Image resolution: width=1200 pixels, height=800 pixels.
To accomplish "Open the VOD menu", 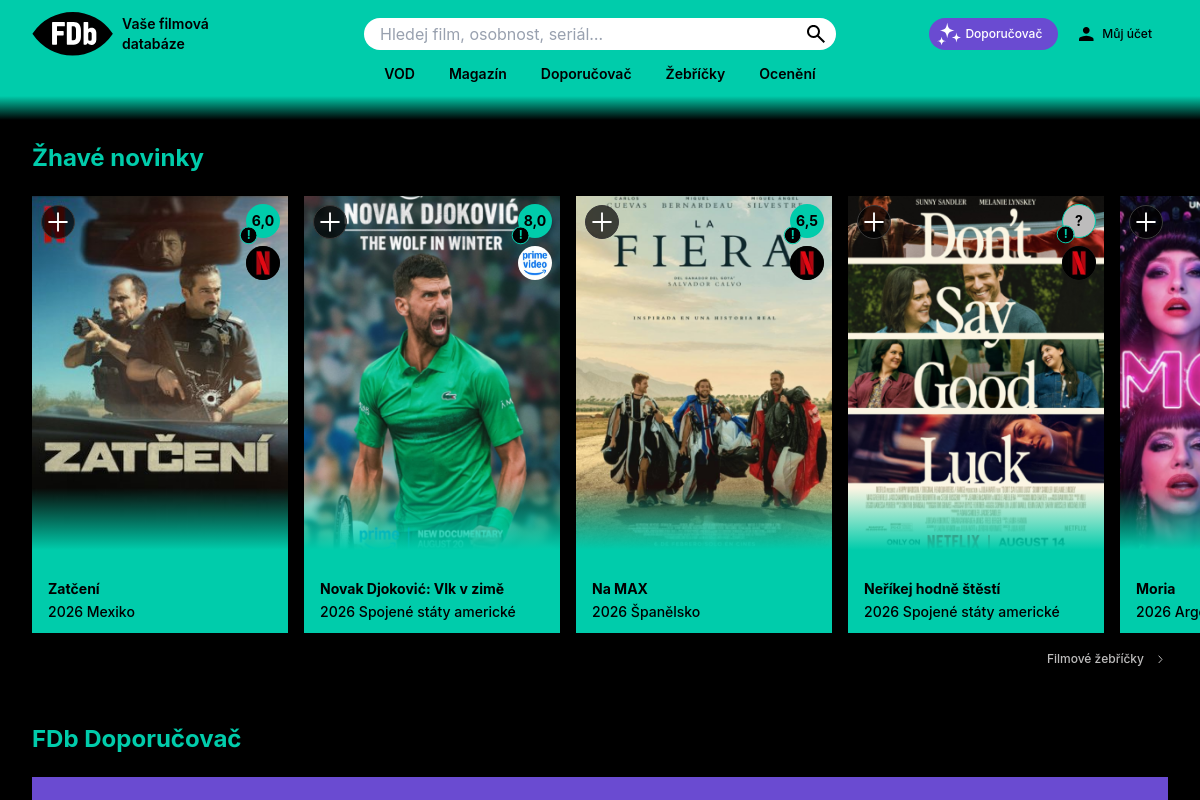I will click(x=400, y=74).
